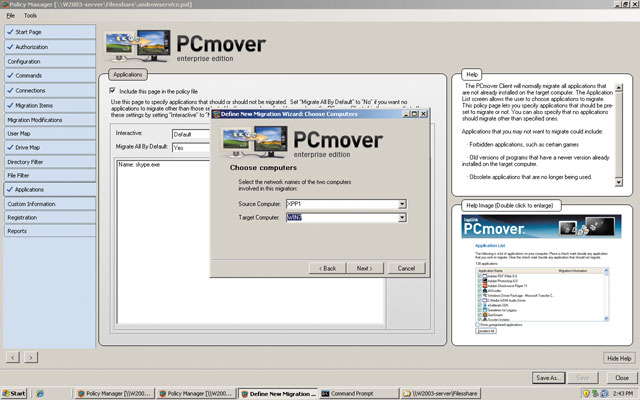Viewport: 640px width, 400px height.
Task: Select Custom Information in sidebar
Action: click(50, 204)
